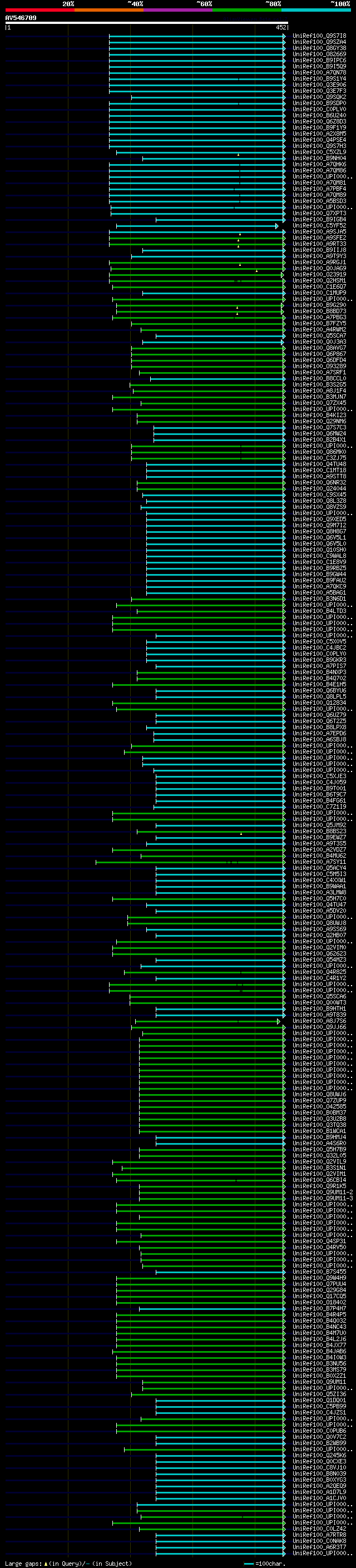This screenshot has height=1568, width=356.
Task: Click hit label UniRef100_A8J7S6
Action: click(319, 1021)
